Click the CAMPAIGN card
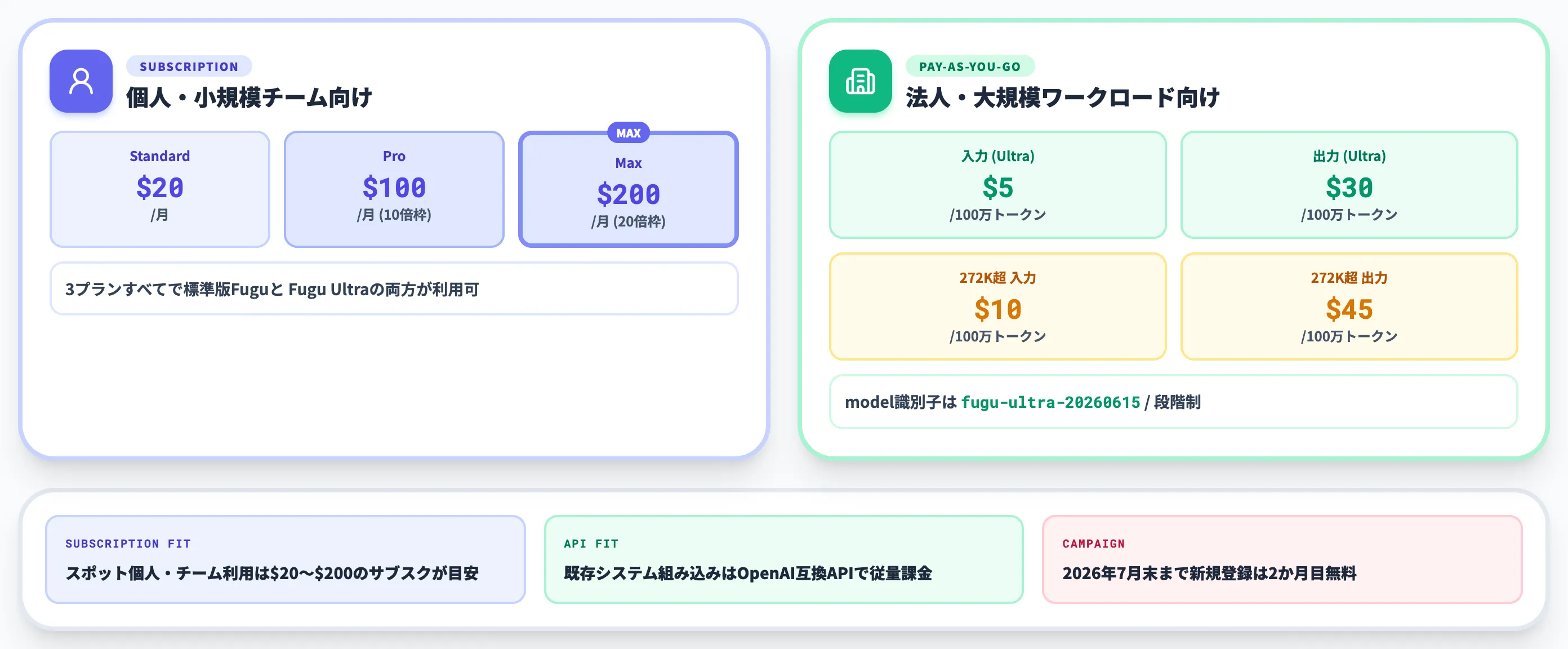This screenshot has height=649, width=1568. 1282,559
